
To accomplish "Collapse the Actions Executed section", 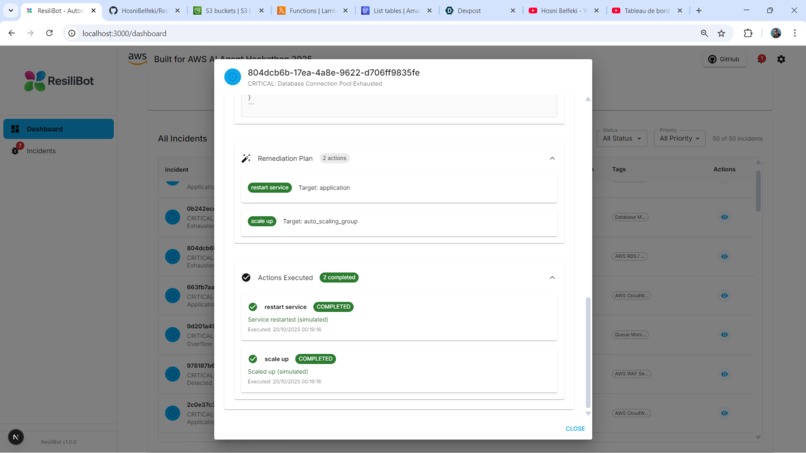I will pos(552,278).
